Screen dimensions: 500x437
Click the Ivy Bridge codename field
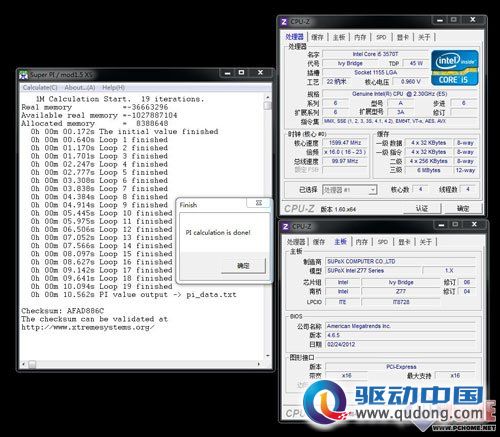pos(350,63)
